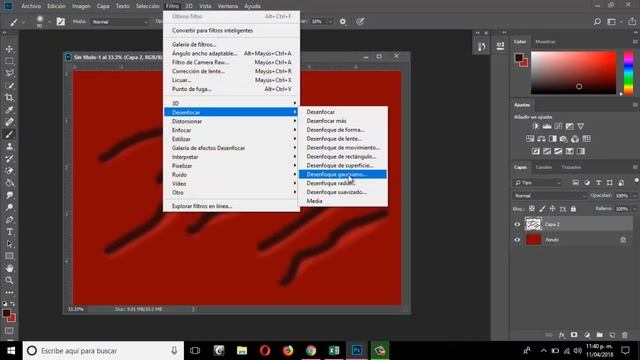
Task: Select the Horizontal Type tool
Action: (x=9, y=232)
